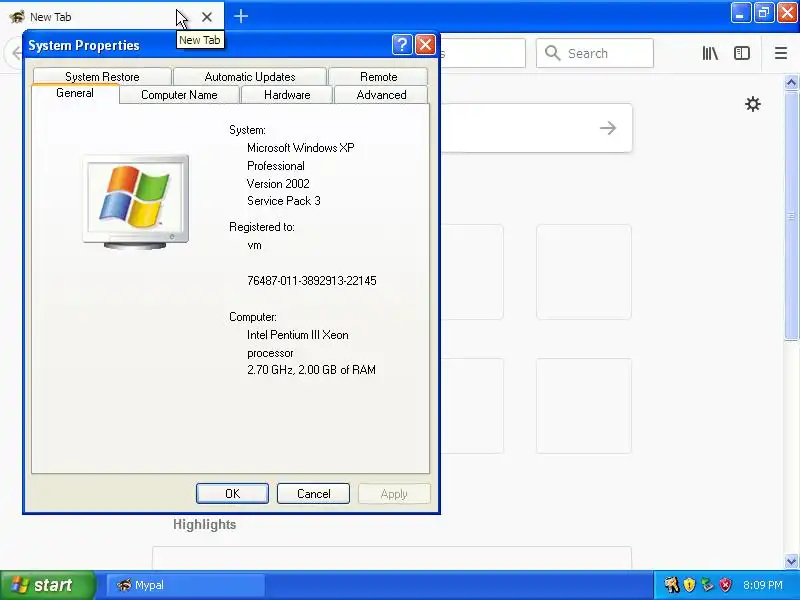
Task: Open the Hardware tab
Action: pos(287,95)
